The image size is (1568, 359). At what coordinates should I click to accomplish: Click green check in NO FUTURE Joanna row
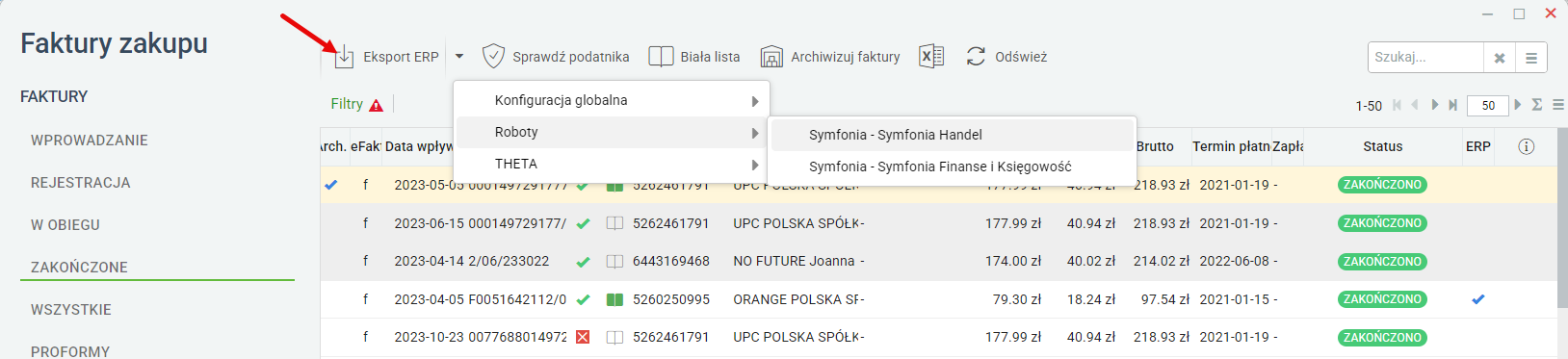(x=583, y=262)
